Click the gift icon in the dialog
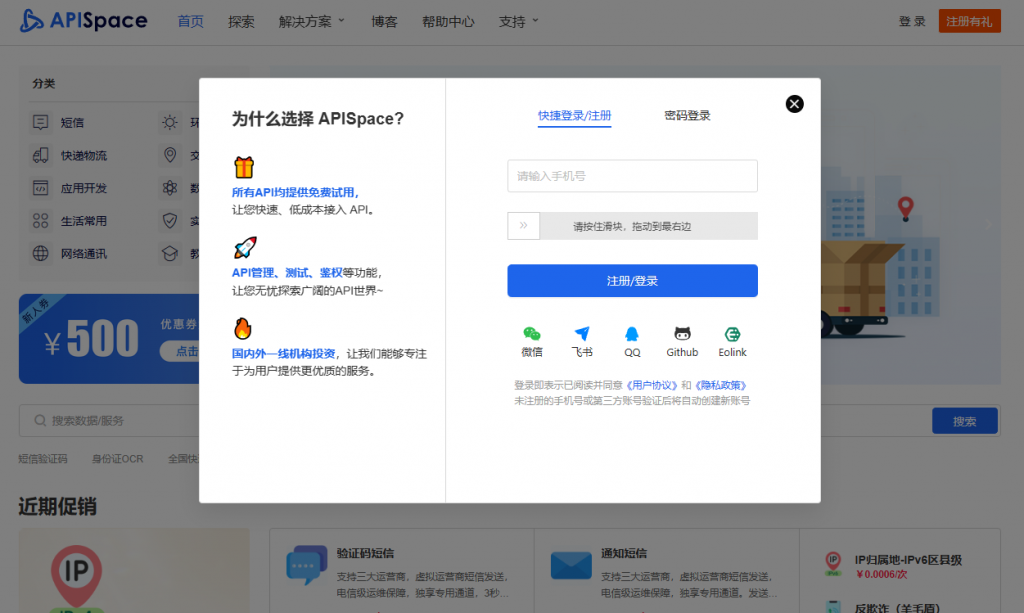Screen dimensions: 1024x613 [x=244, y=167]
